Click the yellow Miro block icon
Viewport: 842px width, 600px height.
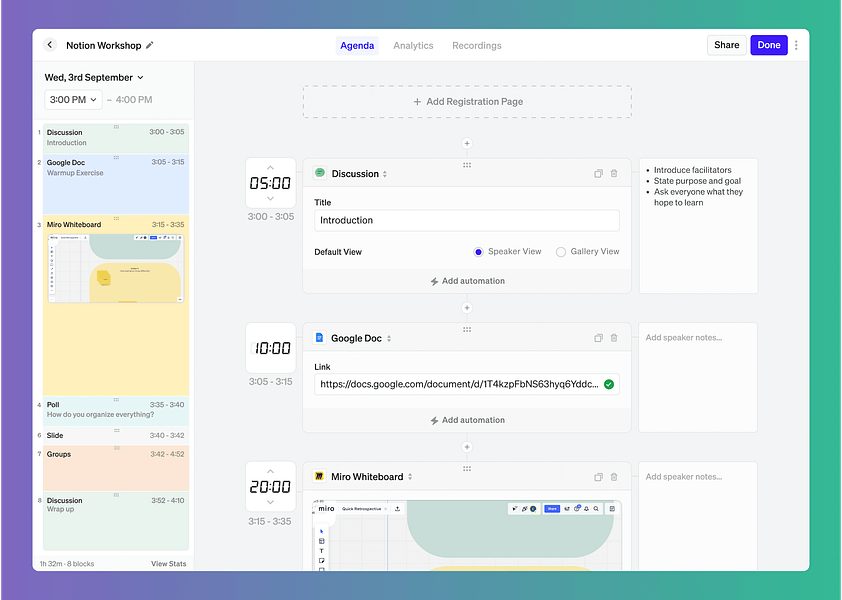[x=320, y=476]
